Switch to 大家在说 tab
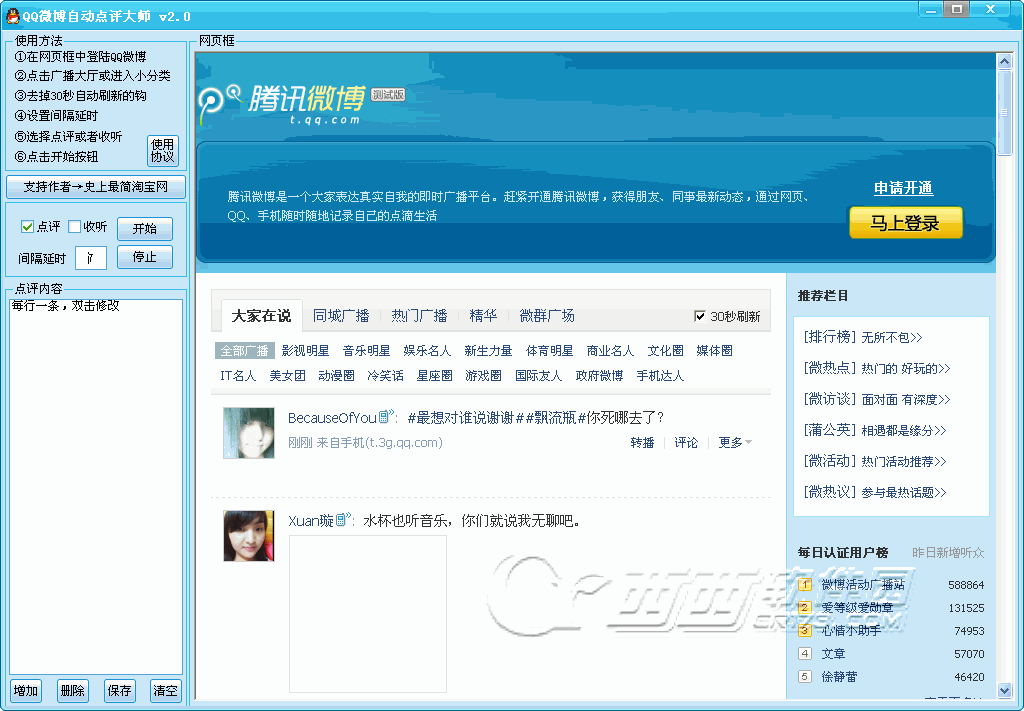Screen dimensions: 1024x711 [261, 316]
